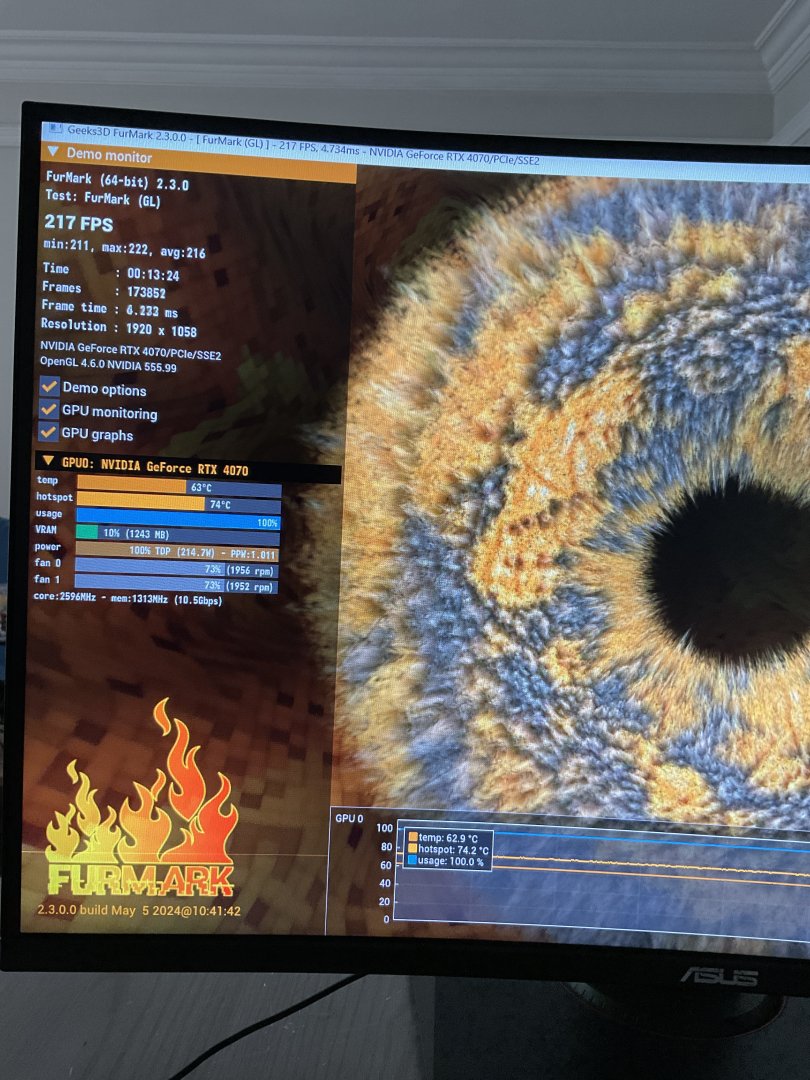This screenshot has width=810, height=1080.
Task: Click the power 100% TDP bar
Action: click(177, 552)
